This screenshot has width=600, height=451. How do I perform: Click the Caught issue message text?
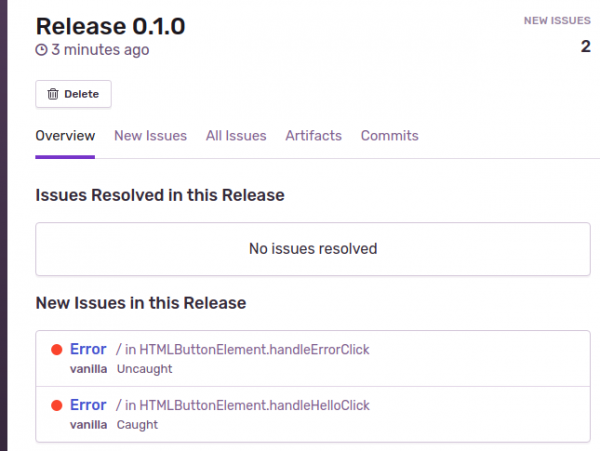137,425
